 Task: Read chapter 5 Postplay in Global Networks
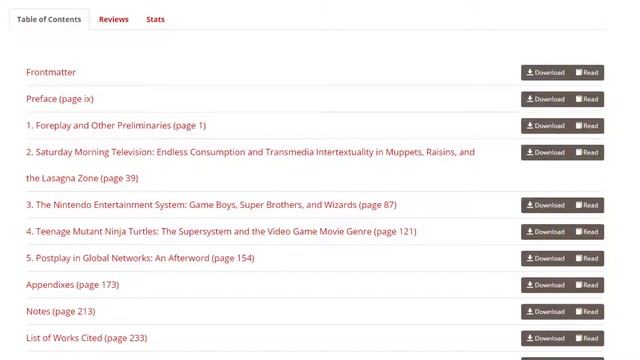point(587,258)
